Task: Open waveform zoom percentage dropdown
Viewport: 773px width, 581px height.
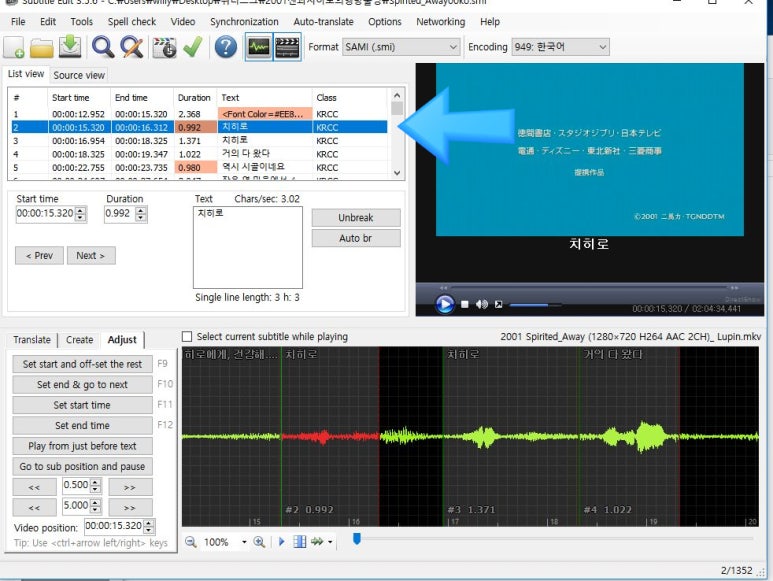Action: [x=244, y=542]
